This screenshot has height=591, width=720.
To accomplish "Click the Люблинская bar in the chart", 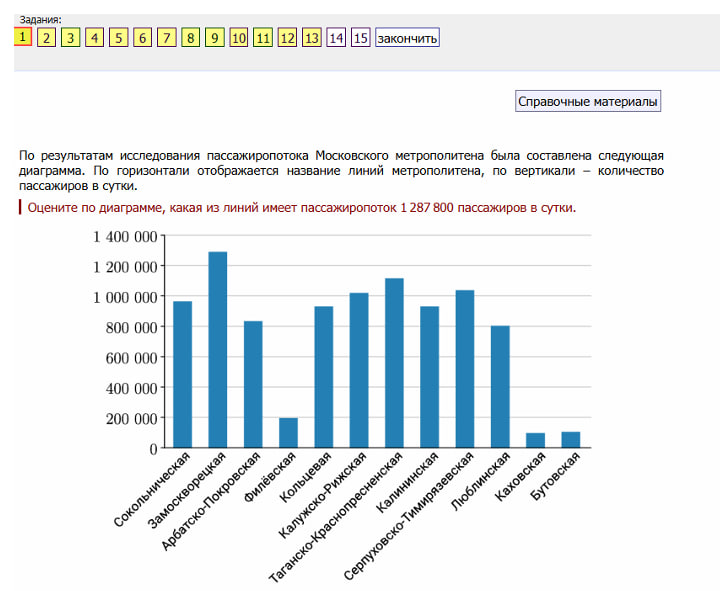I will tap(500, 387).
